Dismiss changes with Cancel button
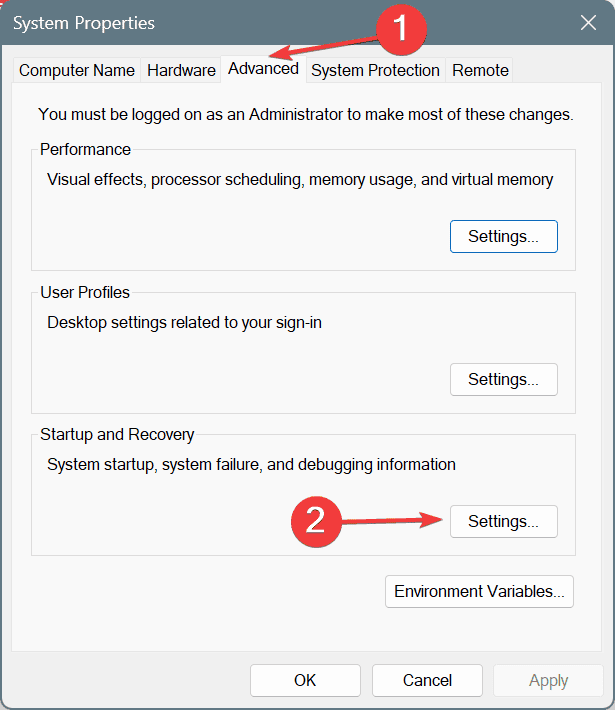The height and width of the screenshot is (710, 615). click(427, 680)
